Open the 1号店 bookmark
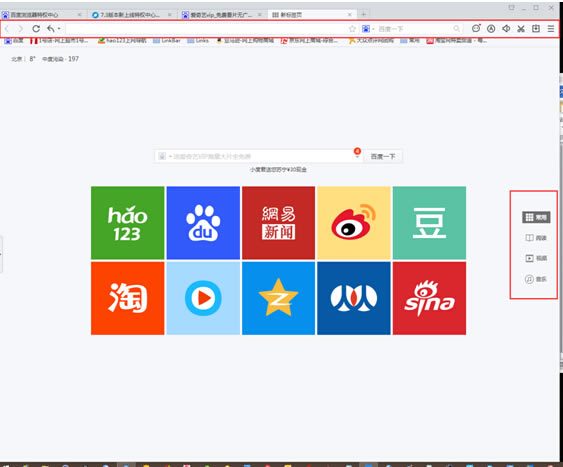Image resolution: width=563 pixels, height=467 pixels. pyautogui.click(x=59, y=41)
